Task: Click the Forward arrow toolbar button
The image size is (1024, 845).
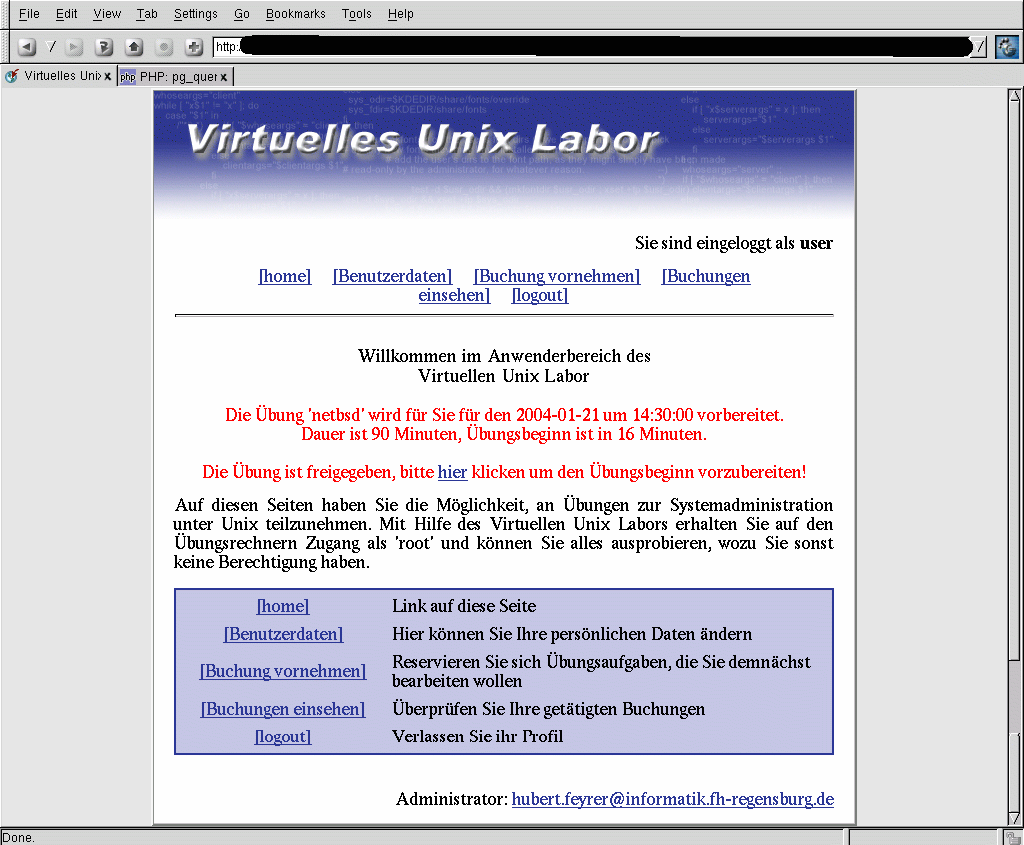Action: pos(74,46)
